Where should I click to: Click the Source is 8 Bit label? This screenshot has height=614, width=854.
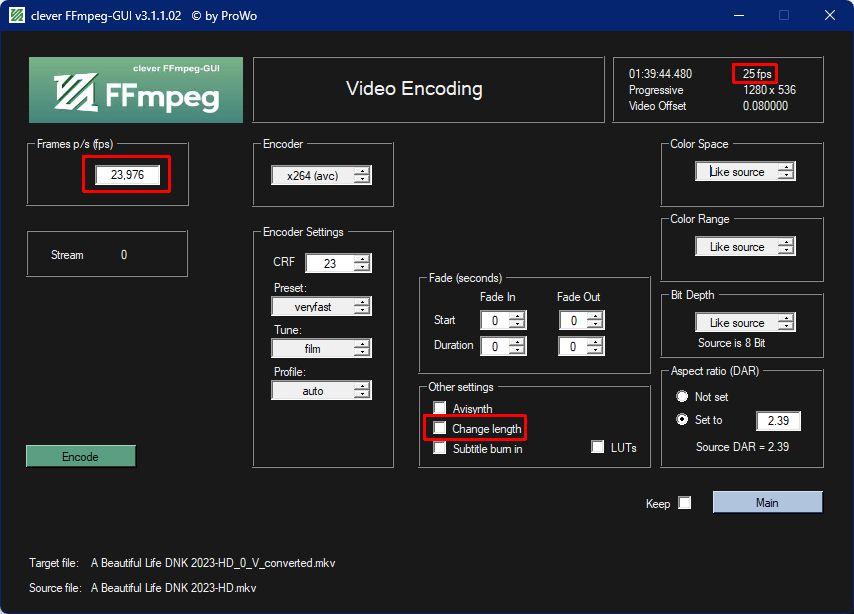(731, 343)
